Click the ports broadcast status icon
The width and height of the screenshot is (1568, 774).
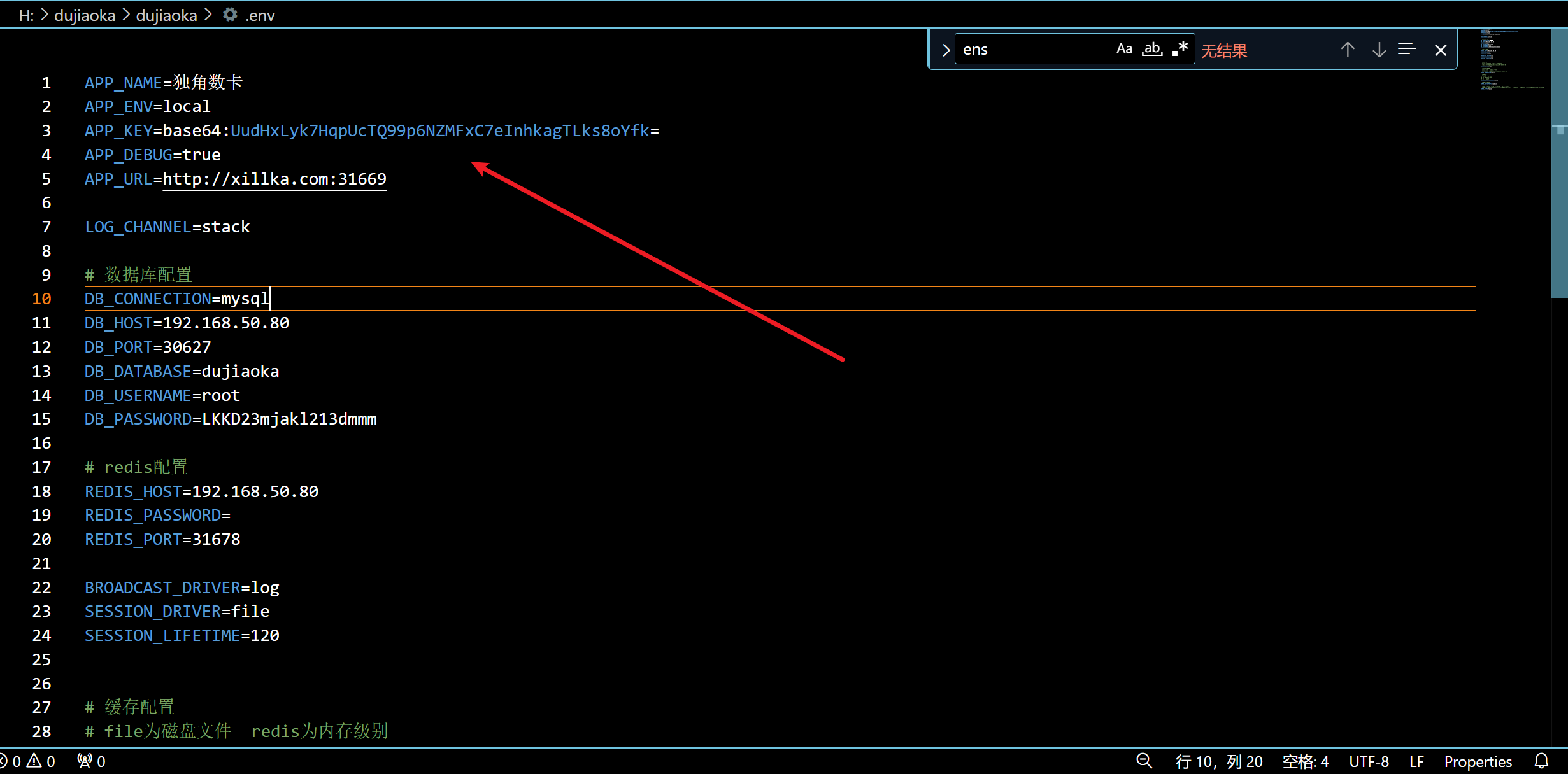point(90,761)
